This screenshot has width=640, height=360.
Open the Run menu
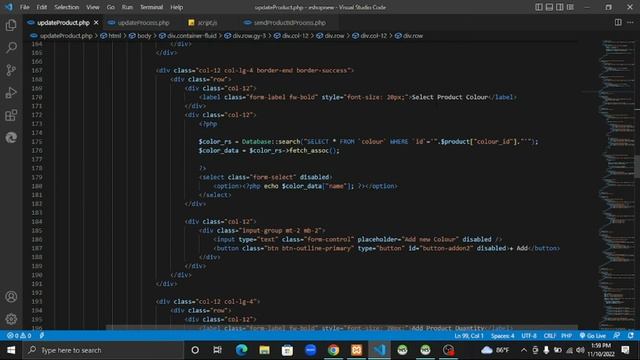[x=127, y=7]
